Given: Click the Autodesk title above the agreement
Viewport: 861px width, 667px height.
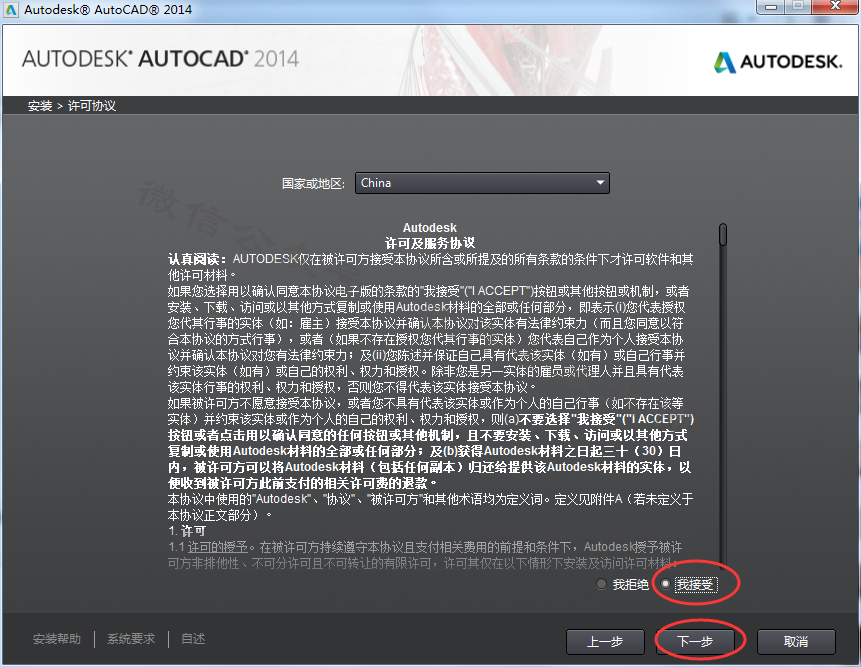Looking at the screenshot, I should tap(430, 227).
